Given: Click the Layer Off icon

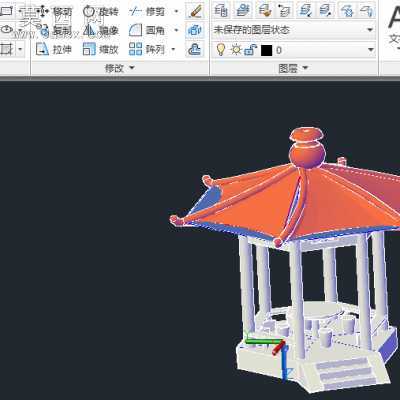Looking at the screenshot, I should [x=367, y=10].
